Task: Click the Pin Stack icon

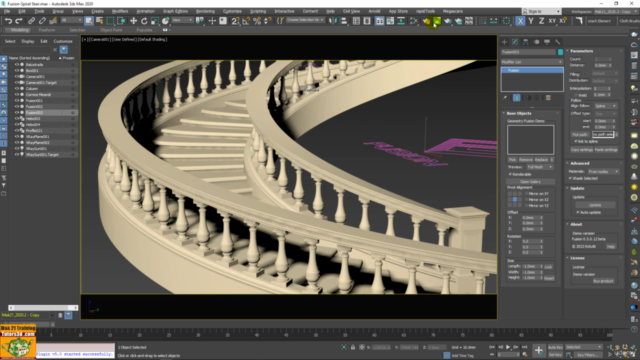Action: coord(505,98)
